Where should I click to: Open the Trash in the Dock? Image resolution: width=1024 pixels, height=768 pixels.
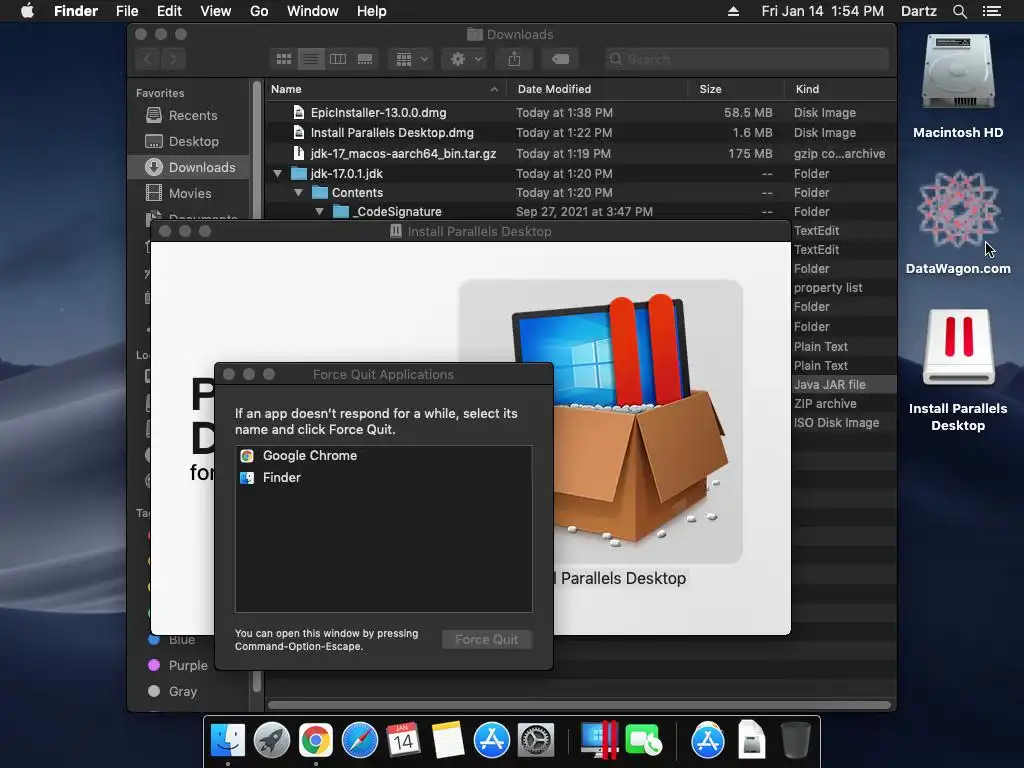795,741
